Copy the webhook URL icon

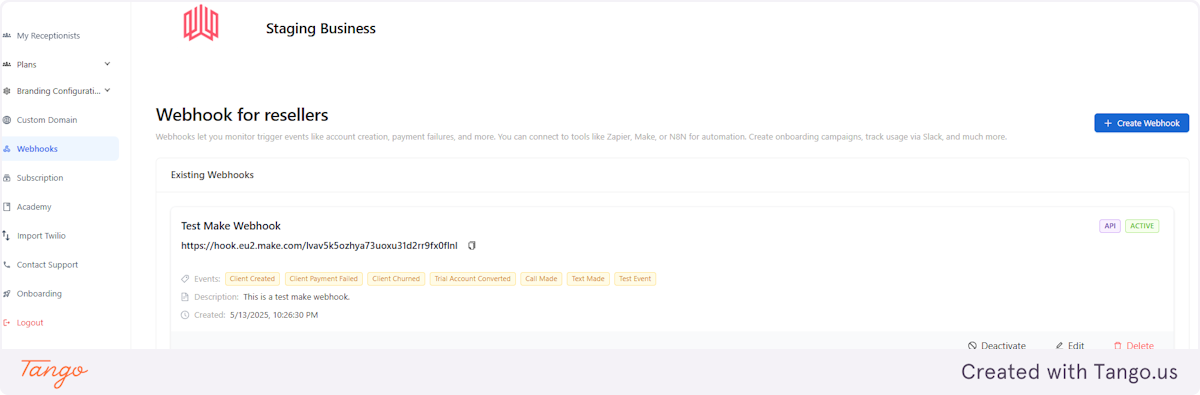pyautogui.click(x=472, y=245)
